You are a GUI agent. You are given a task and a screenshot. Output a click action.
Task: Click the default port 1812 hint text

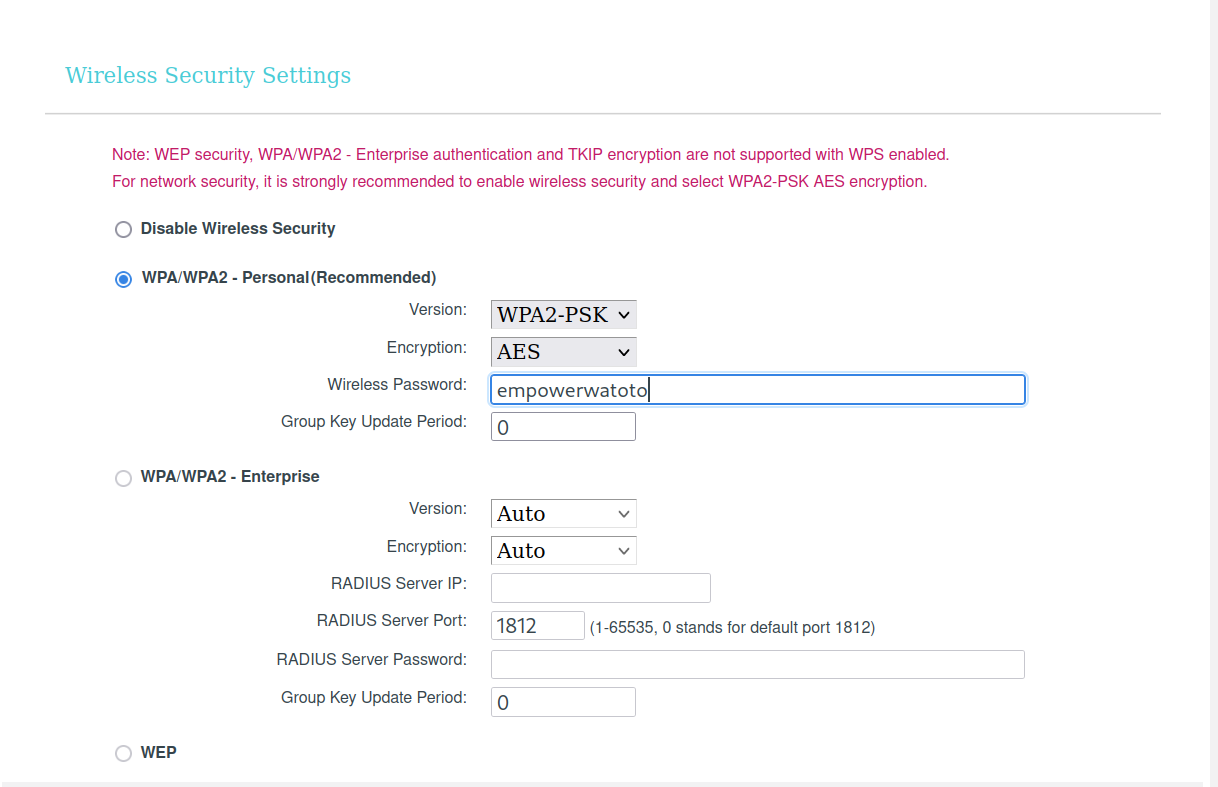pyautogui.click(x=732, y=628)
